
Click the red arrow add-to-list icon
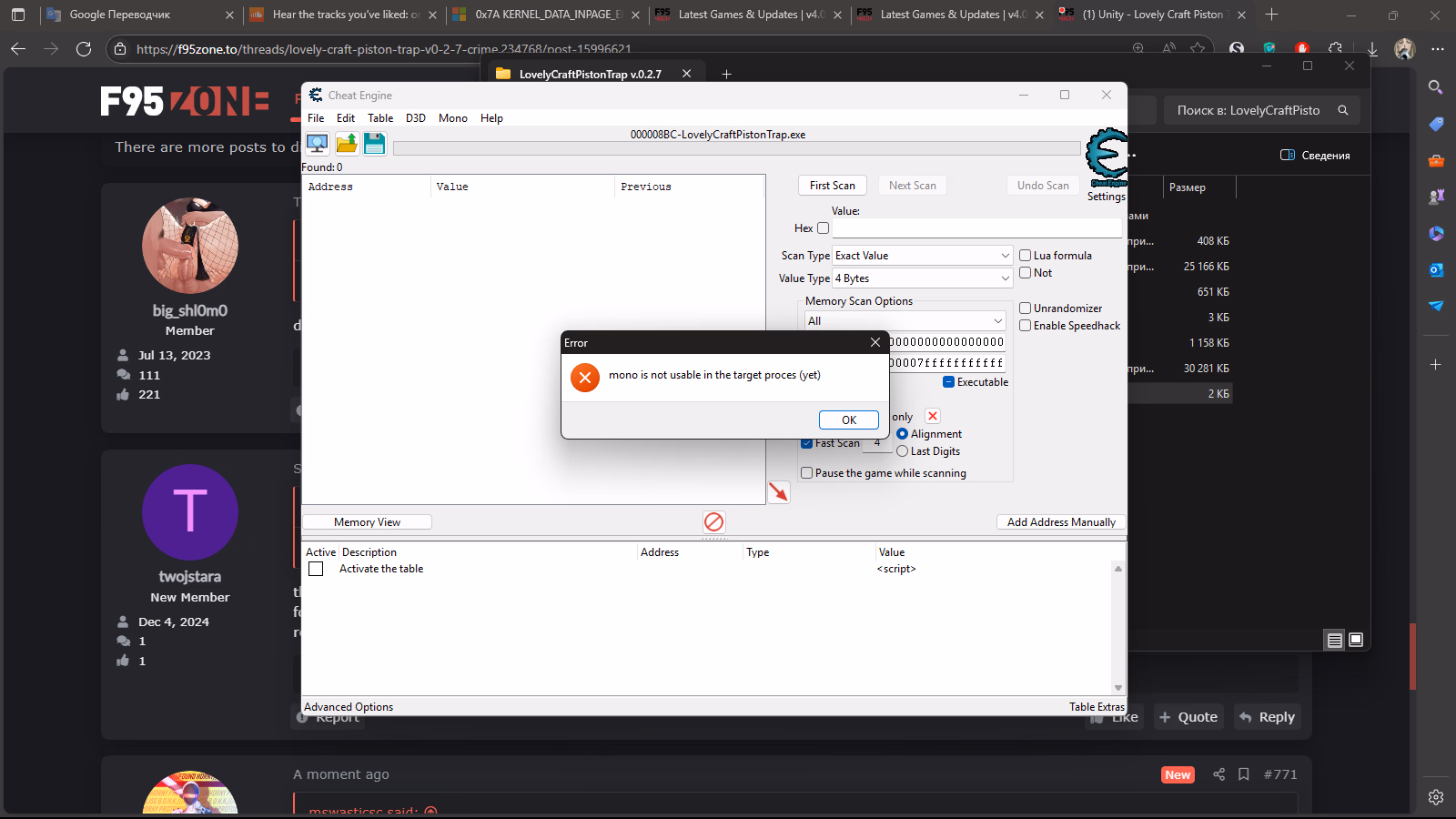click(x=779, y=492)
